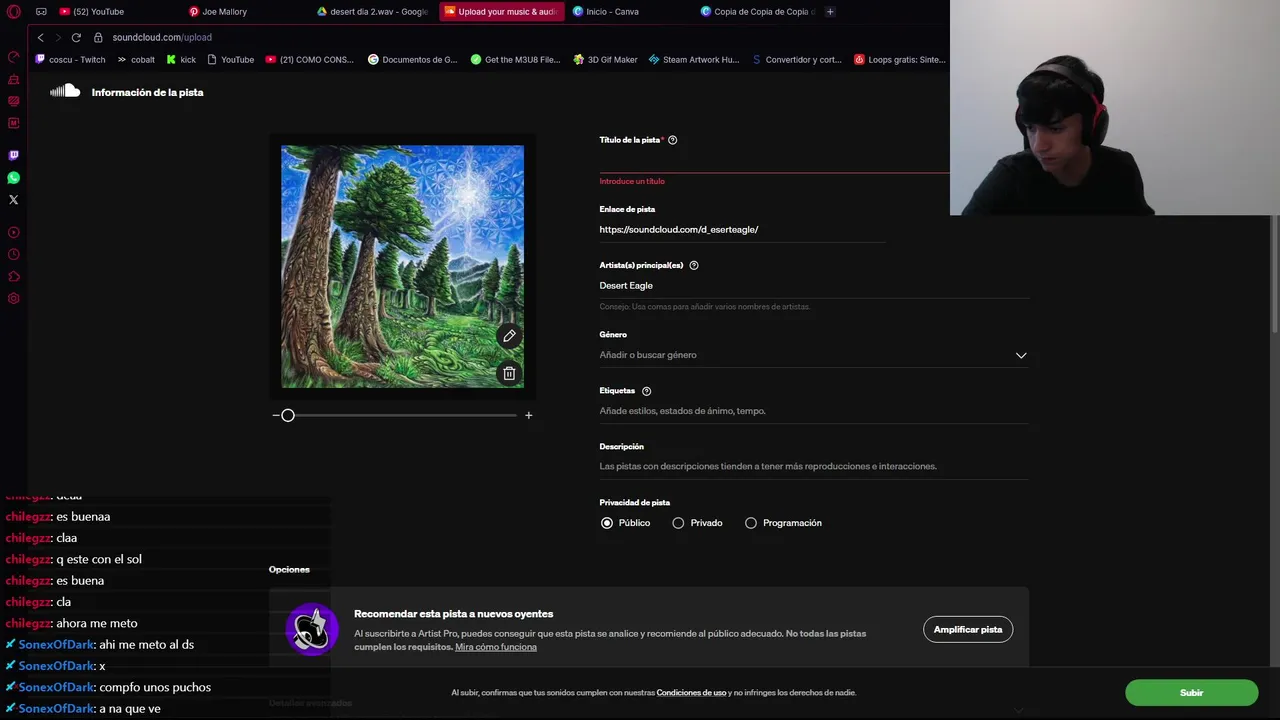Click the artwork zoom slider handle

(x=288, y=415)
